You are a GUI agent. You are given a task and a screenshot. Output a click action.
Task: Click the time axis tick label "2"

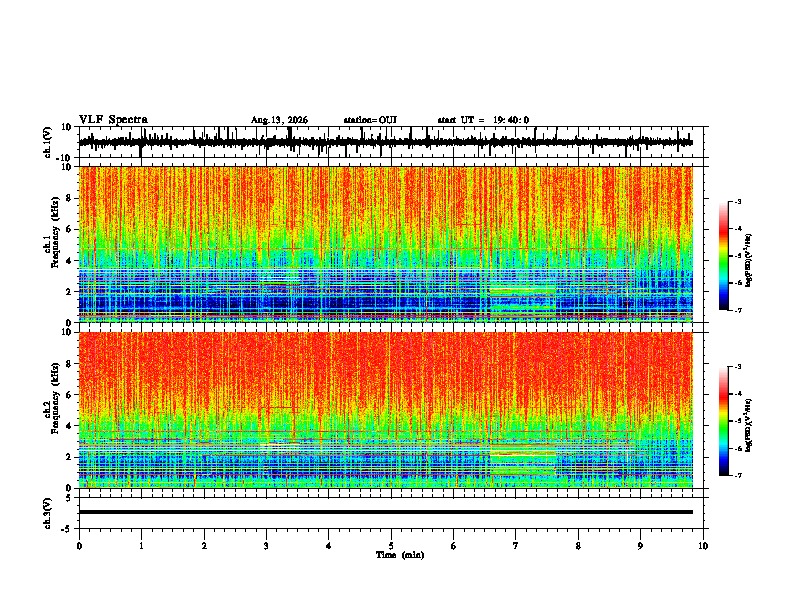pyautogui.click(x=204, y=546)
